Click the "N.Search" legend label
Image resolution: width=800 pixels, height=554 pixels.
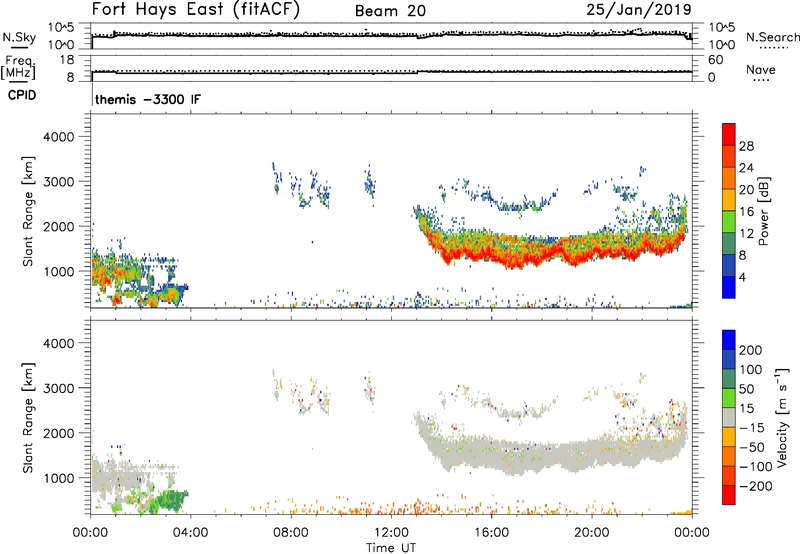coord(773,37)
